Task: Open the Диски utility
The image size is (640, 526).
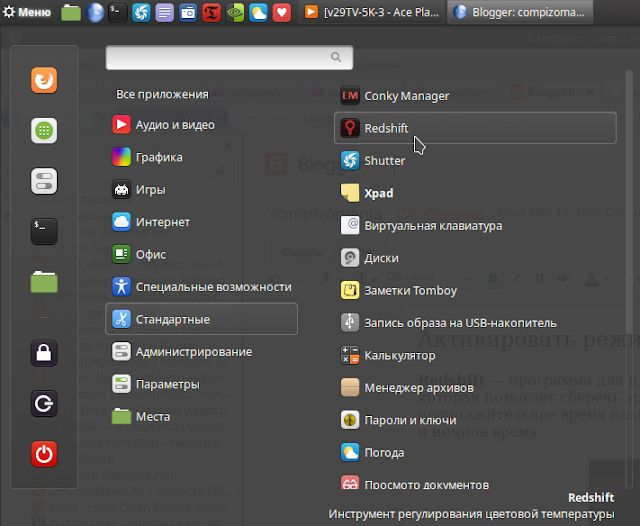Action: click(475, 257)
